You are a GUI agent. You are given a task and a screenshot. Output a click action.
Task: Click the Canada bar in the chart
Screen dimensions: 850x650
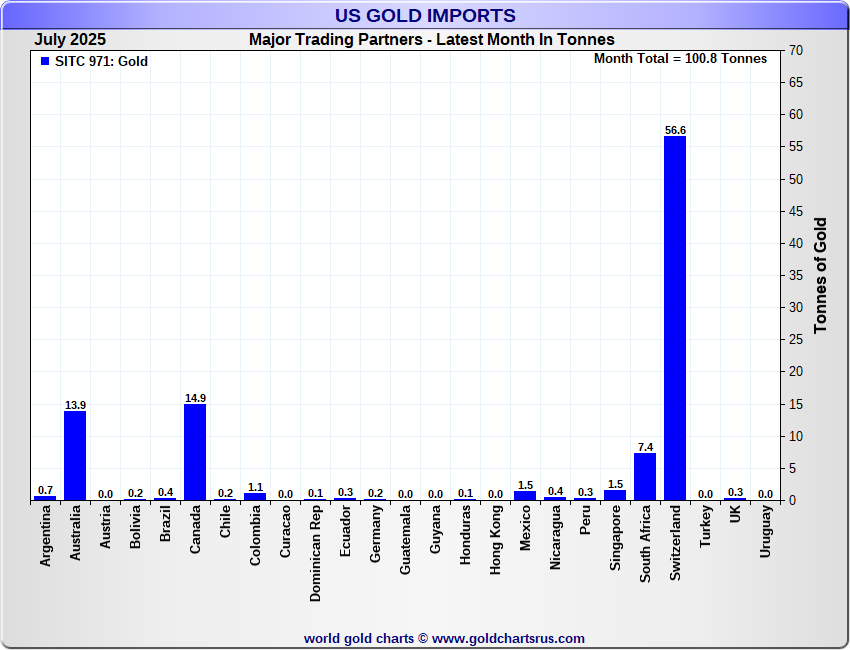coord(195,452)
